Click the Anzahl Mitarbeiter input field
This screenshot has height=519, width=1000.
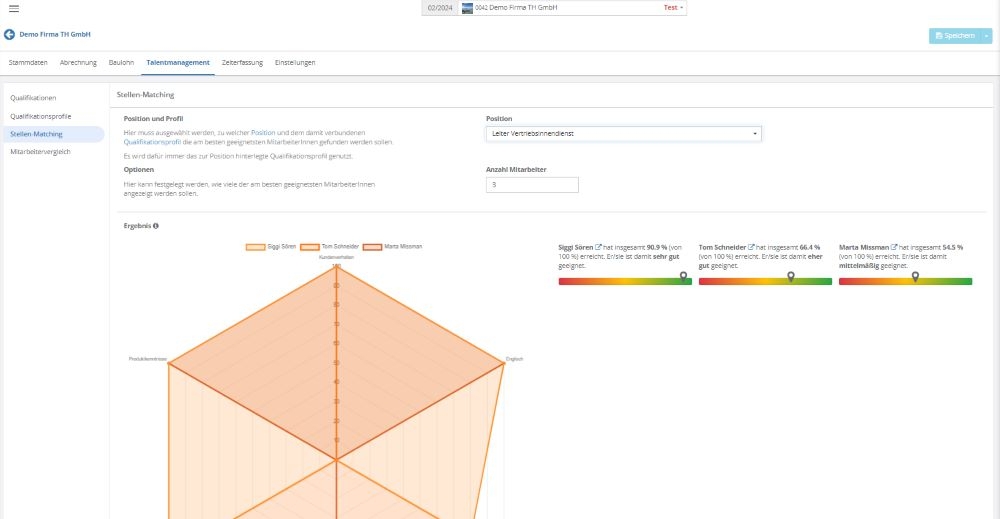(532, 185)
